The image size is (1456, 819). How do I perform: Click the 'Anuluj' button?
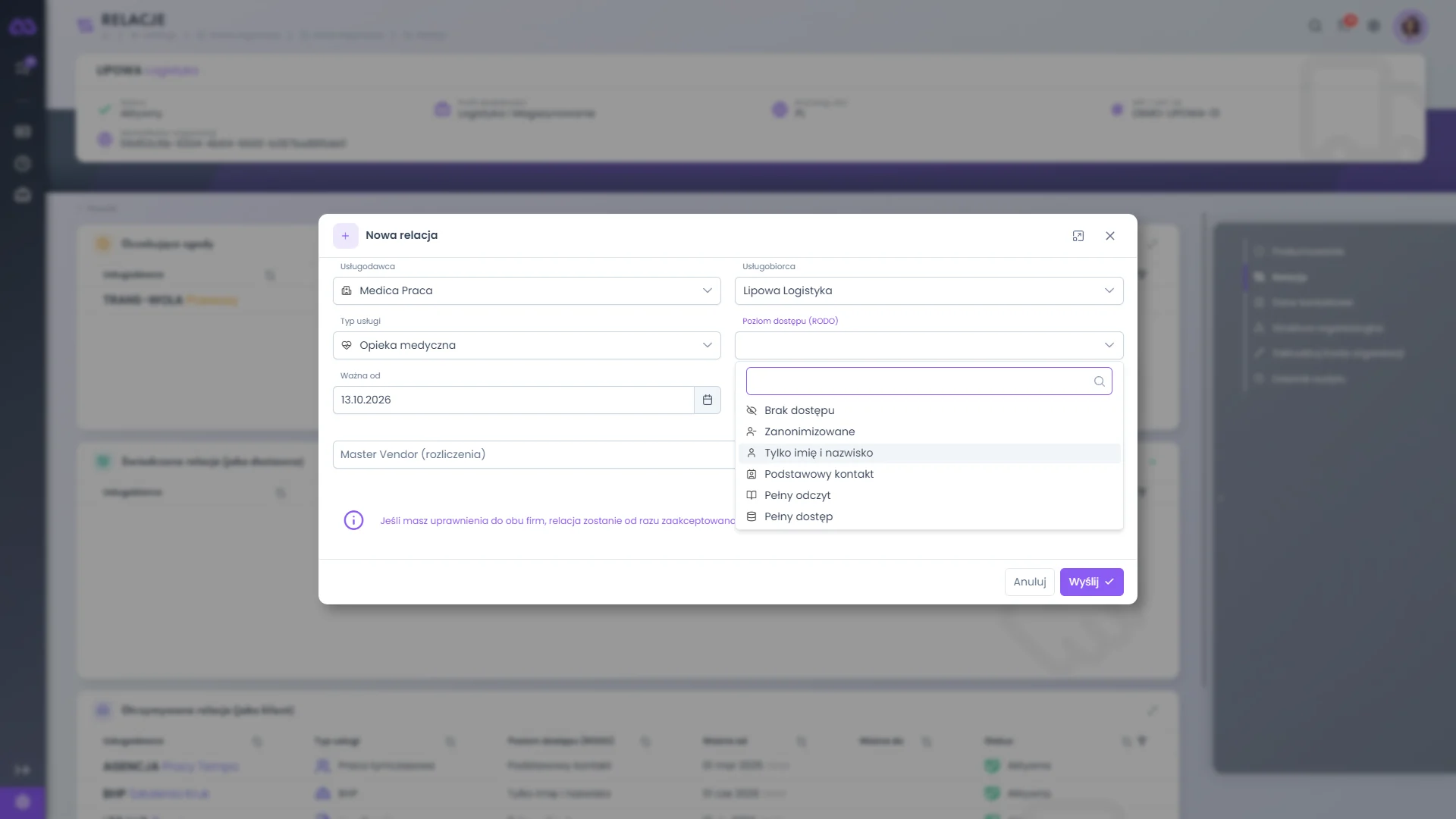click(1029, 582)
